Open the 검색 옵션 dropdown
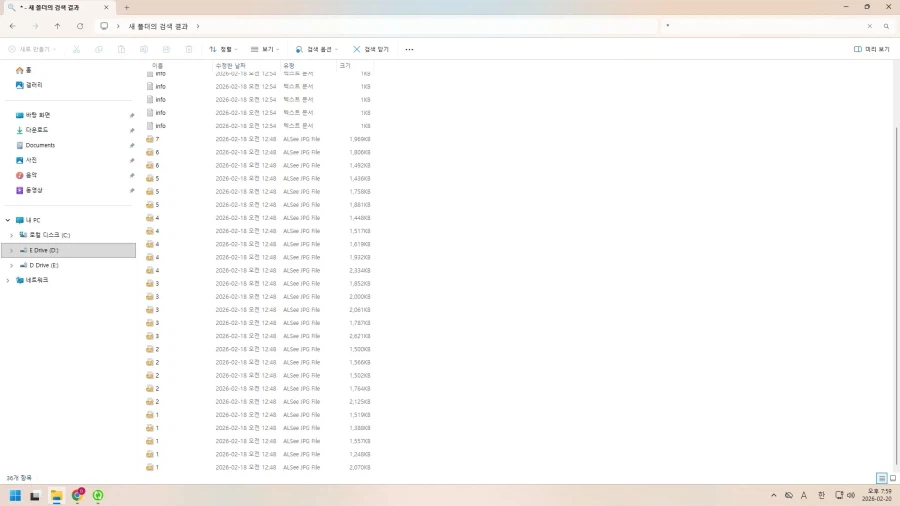The image size is (900, 506). pyautogui.click(x=317, y=49)
